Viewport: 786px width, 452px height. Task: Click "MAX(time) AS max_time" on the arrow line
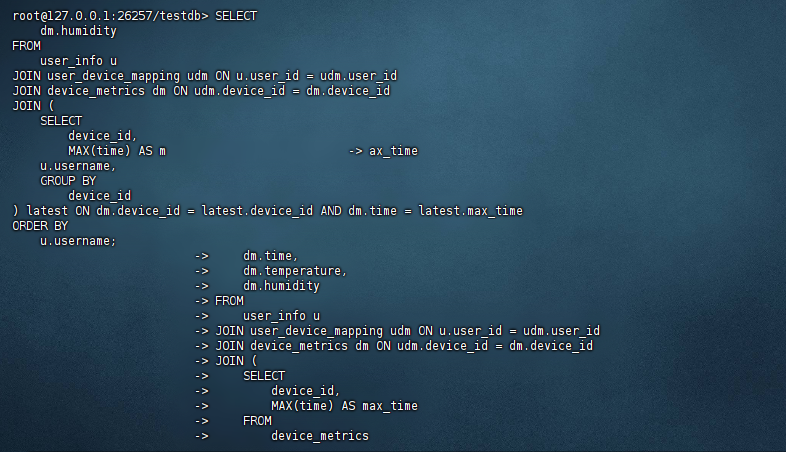pos(344,406)
